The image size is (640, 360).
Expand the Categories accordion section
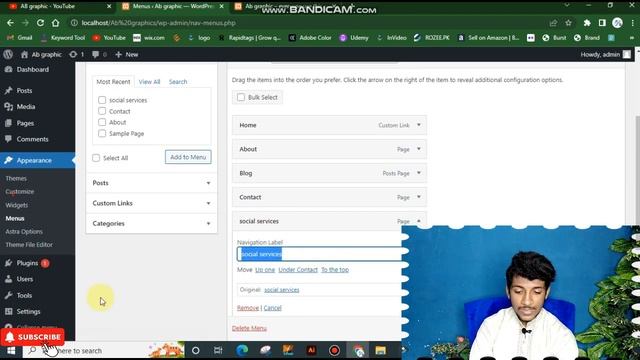tap(151, 224)
